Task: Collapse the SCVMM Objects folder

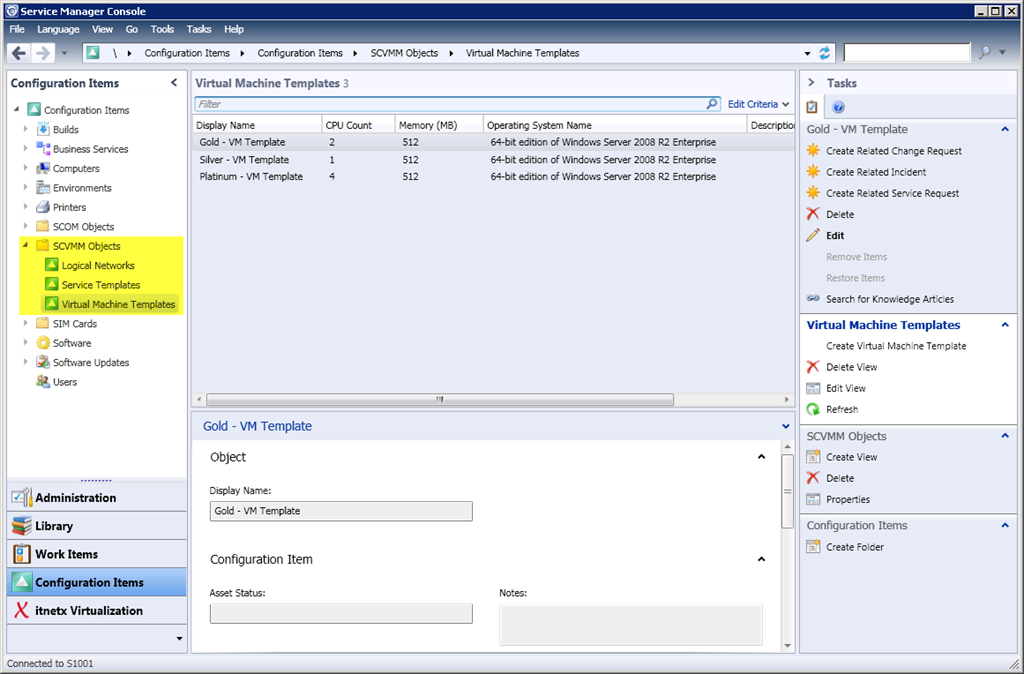Action: (x=26, y=246)
